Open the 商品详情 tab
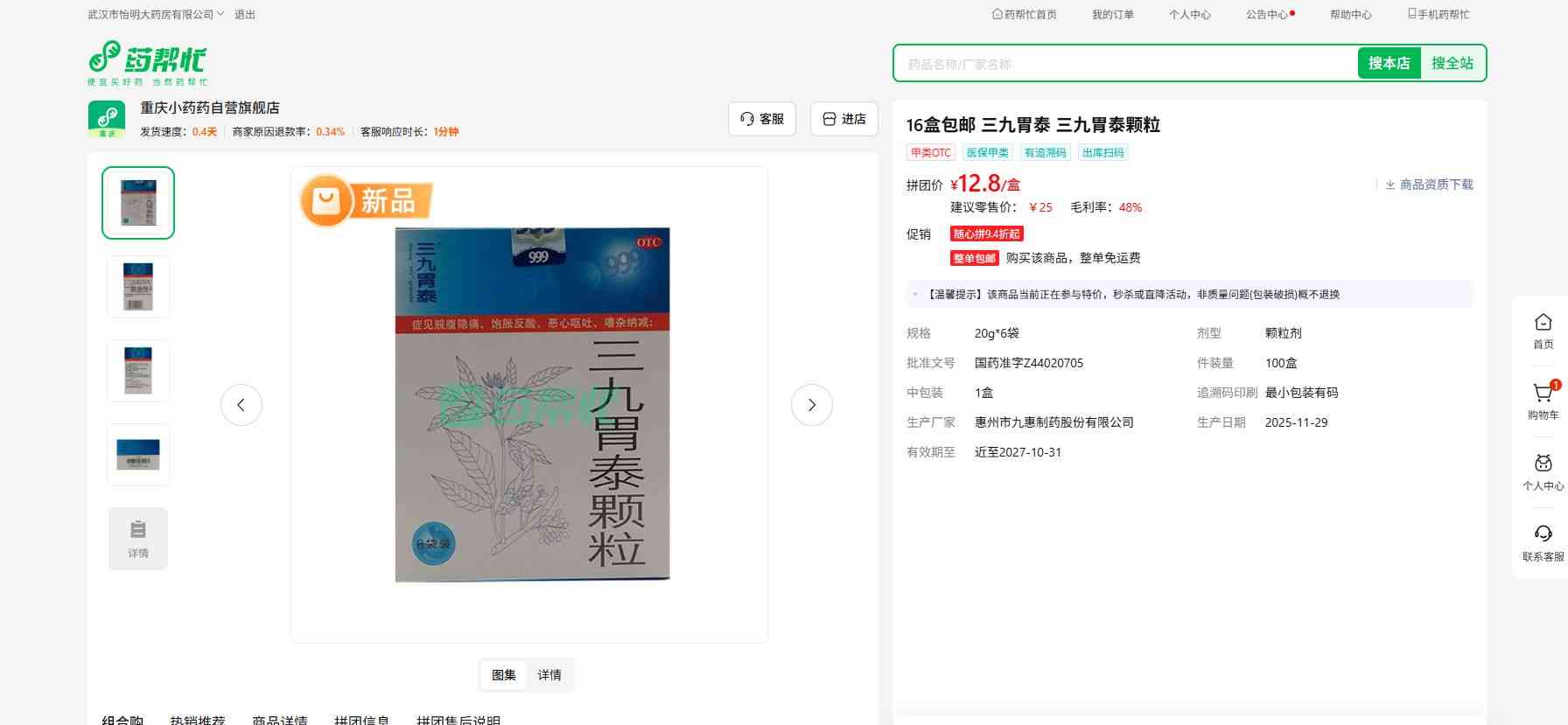Viewport: 1568px width, 725px height. (x=280, y=720)
